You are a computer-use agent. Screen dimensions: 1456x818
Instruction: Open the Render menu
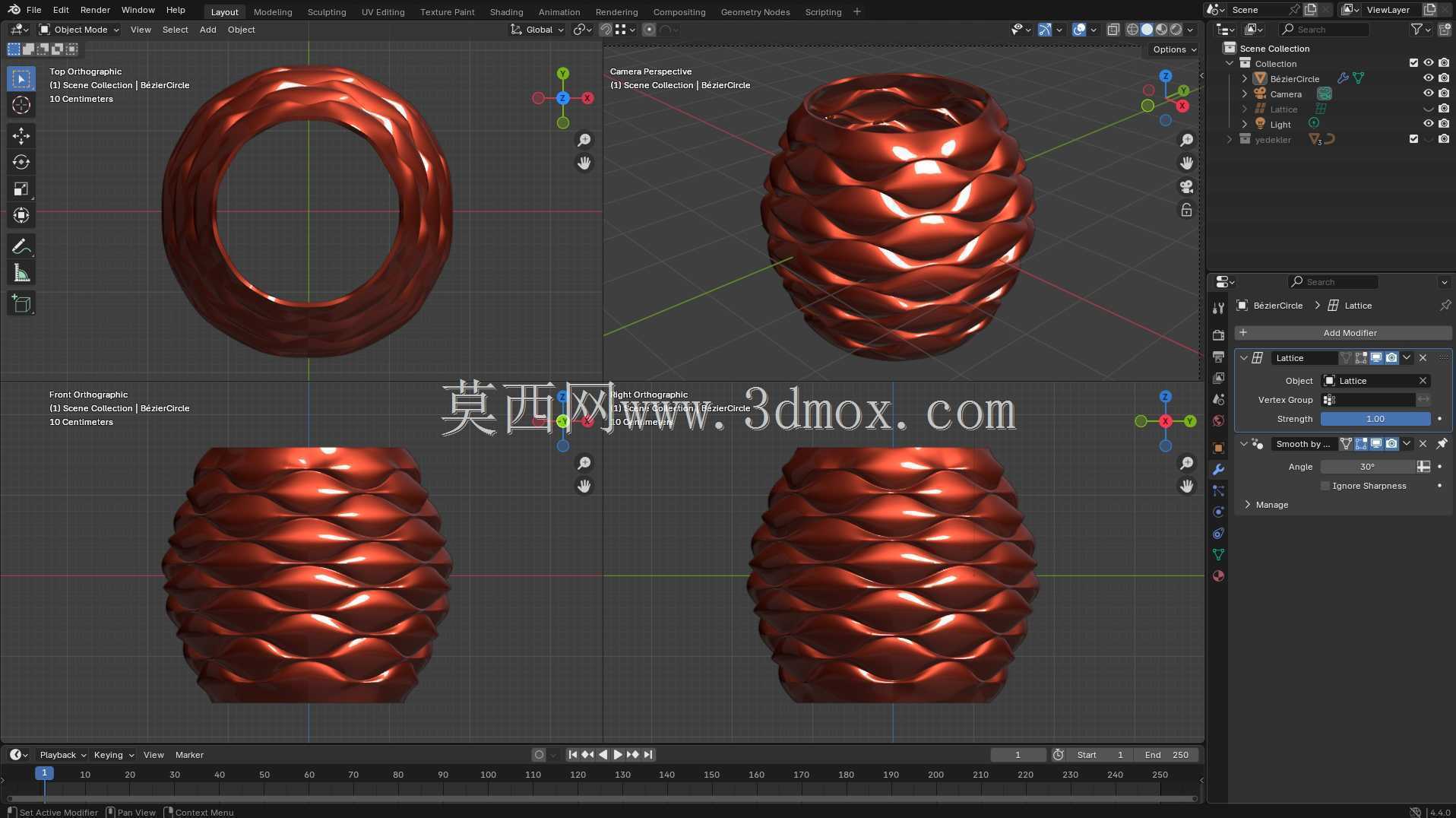(x=95, y=10)
